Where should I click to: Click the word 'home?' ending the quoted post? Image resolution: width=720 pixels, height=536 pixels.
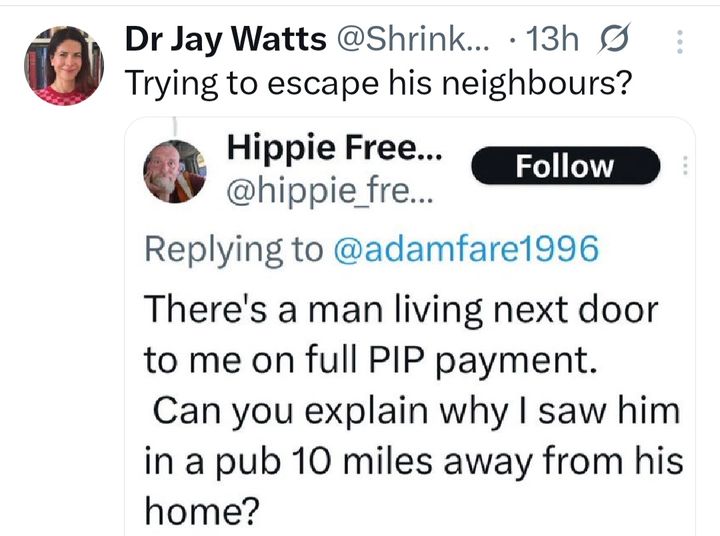202,511
